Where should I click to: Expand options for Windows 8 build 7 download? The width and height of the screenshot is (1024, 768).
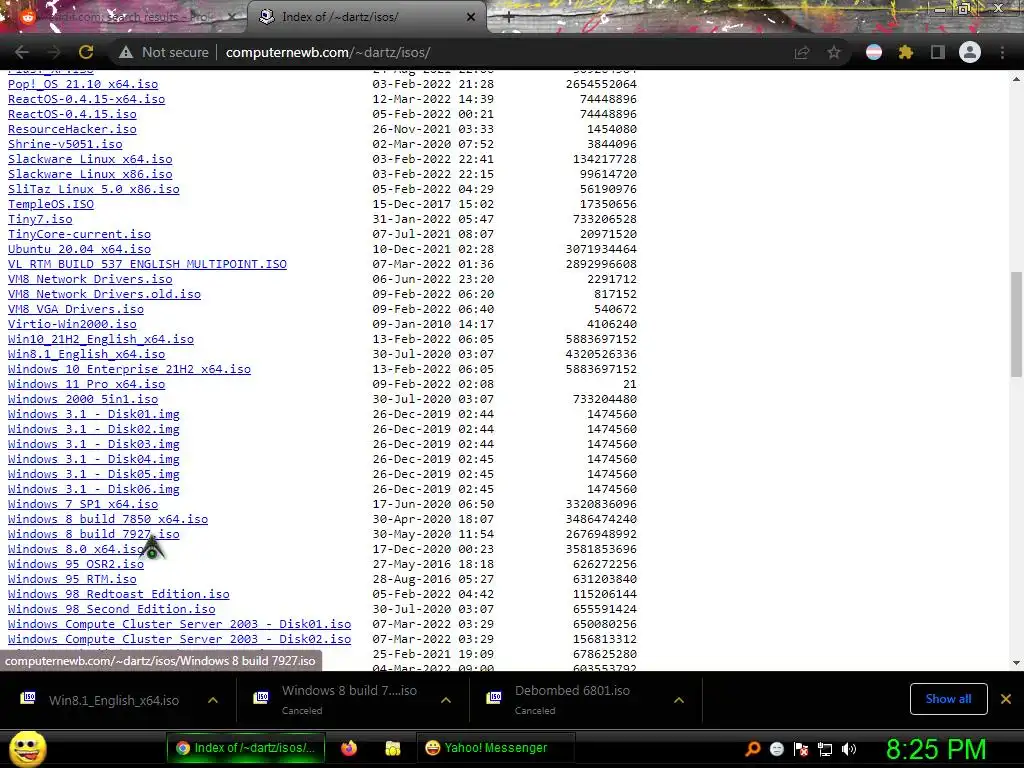tap(446, 700)
